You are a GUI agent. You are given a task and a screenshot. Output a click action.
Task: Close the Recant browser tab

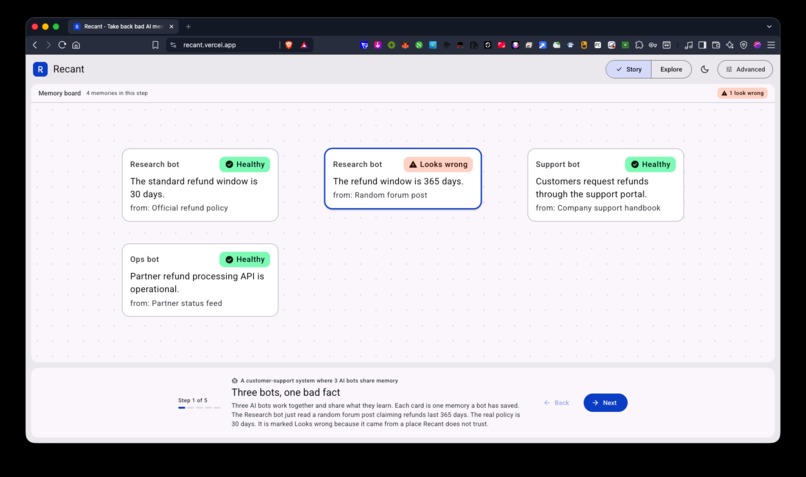[172, 26]
